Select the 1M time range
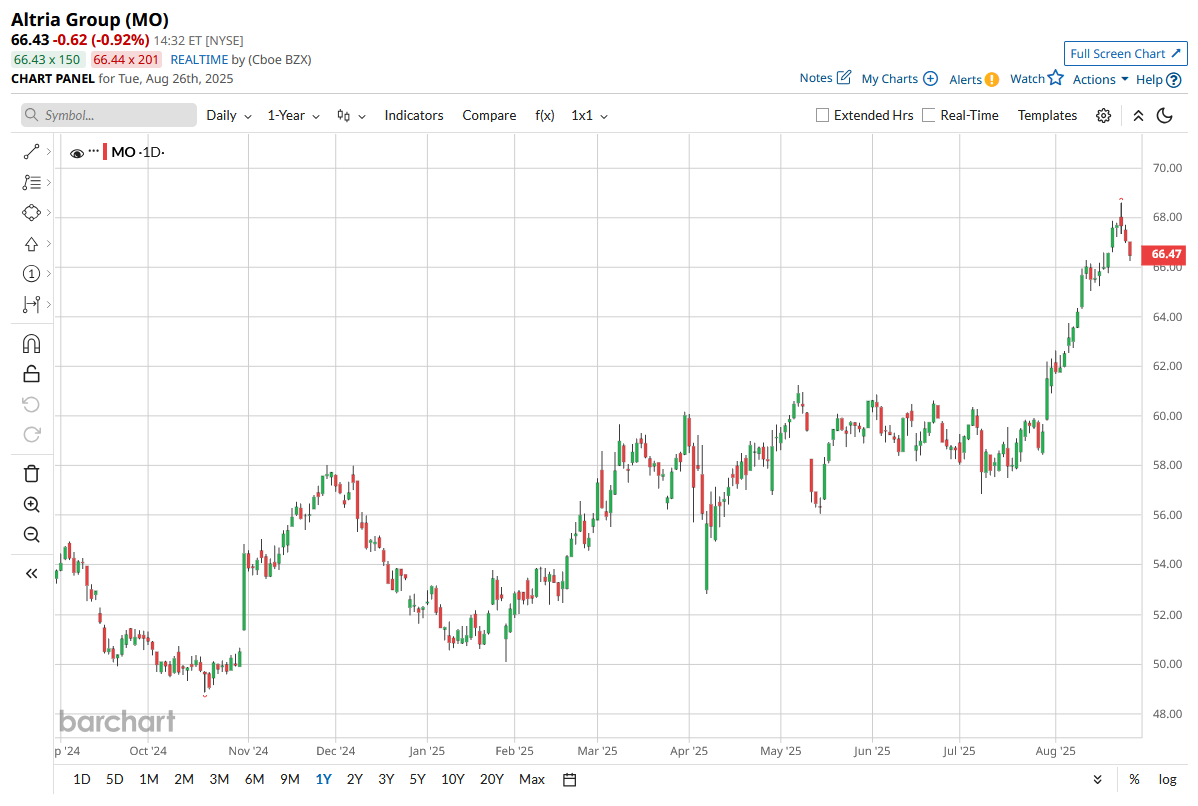This screenshot has height=806, width=1198. pyautogui.click(x=149, y=779)
